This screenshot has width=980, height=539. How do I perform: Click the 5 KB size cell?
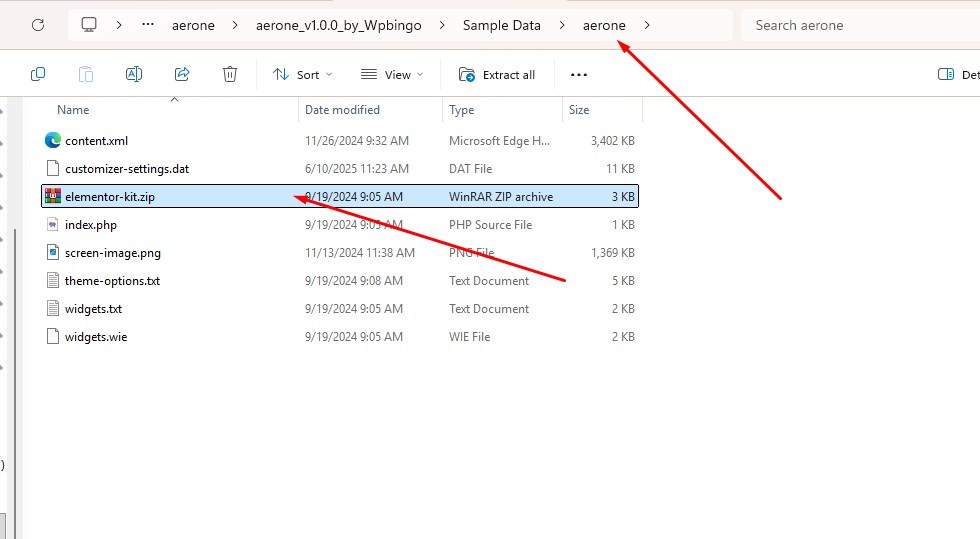pyautogui.click(x=623, y=281)
